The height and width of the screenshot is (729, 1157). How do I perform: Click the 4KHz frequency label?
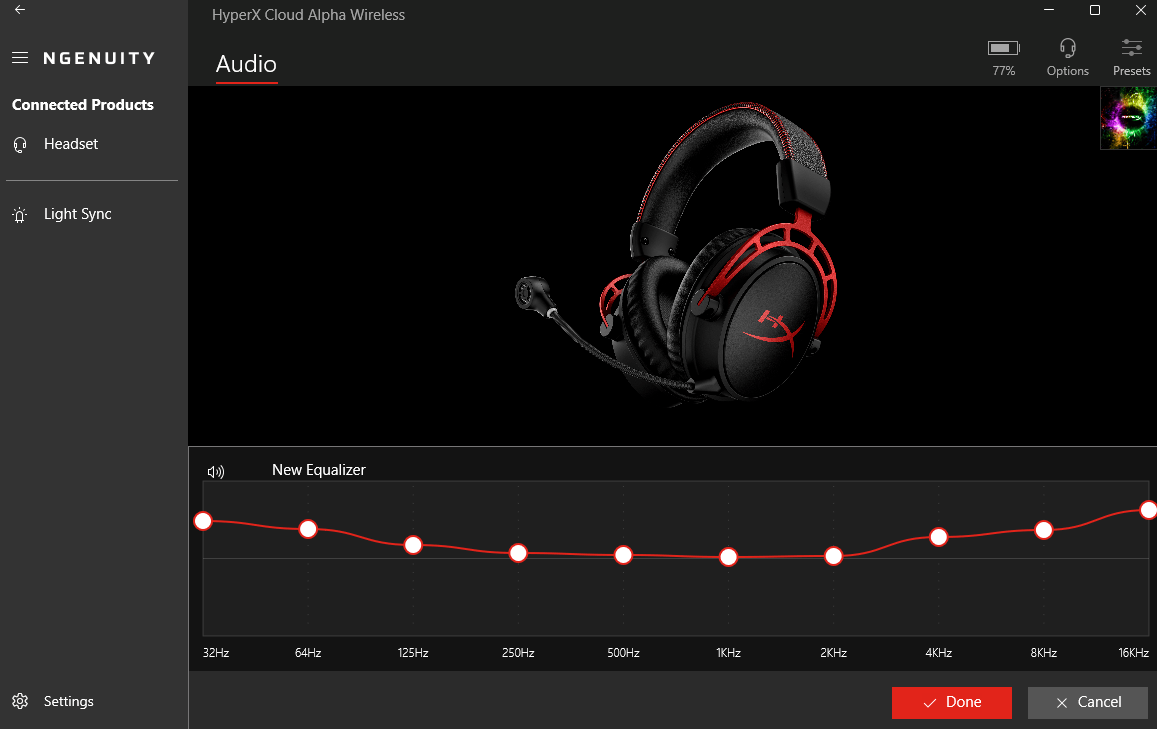coord(939,653)
